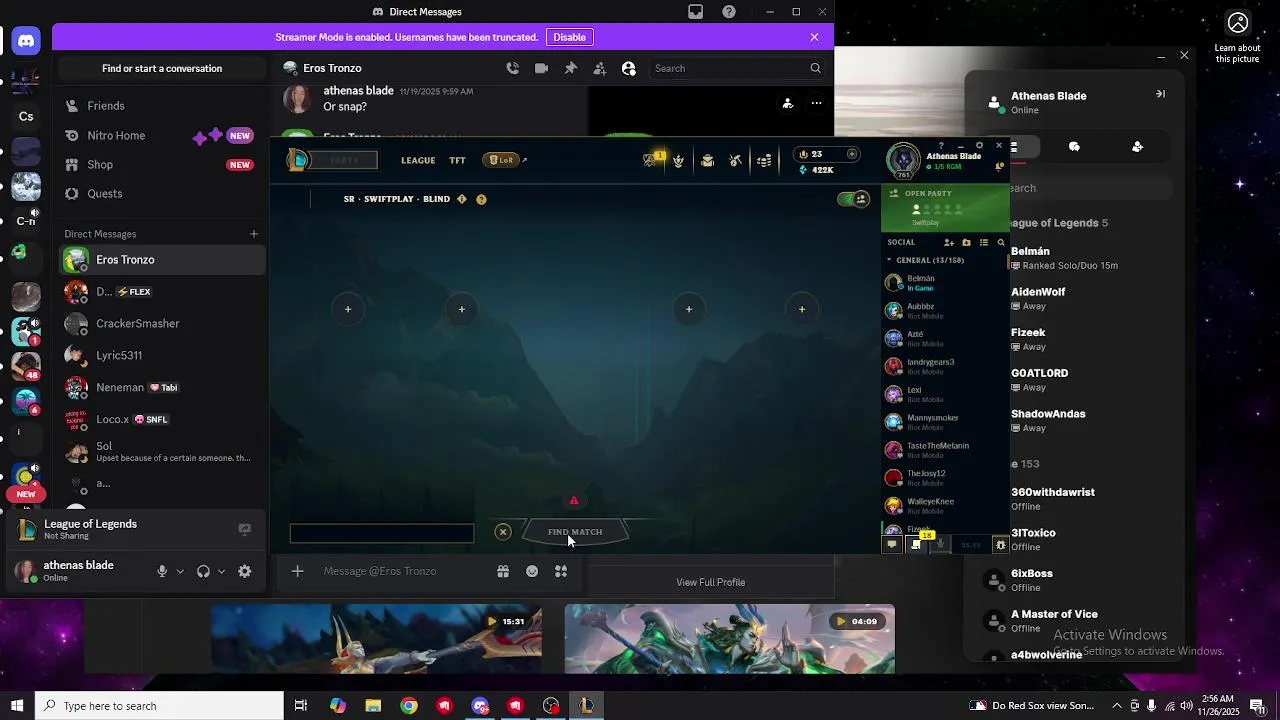Screen dimensions: 1280x720
Task: Cancel lobby with X button
Action: (503, 532)
